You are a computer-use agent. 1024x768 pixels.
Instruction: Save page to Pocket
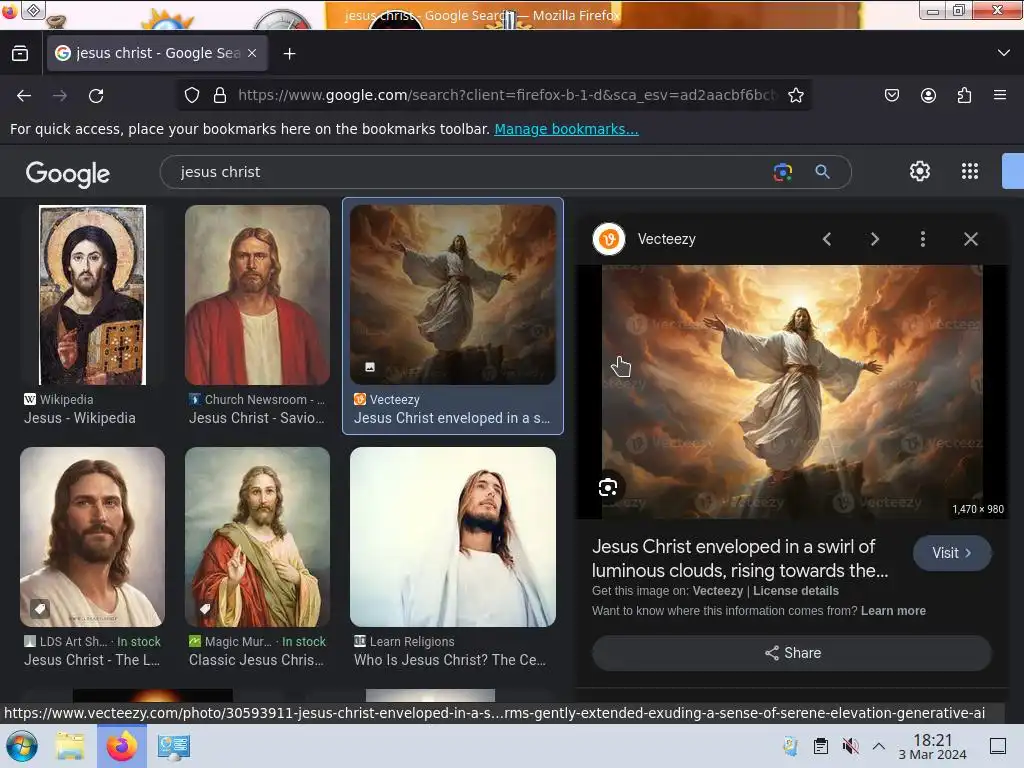[891, 95]
